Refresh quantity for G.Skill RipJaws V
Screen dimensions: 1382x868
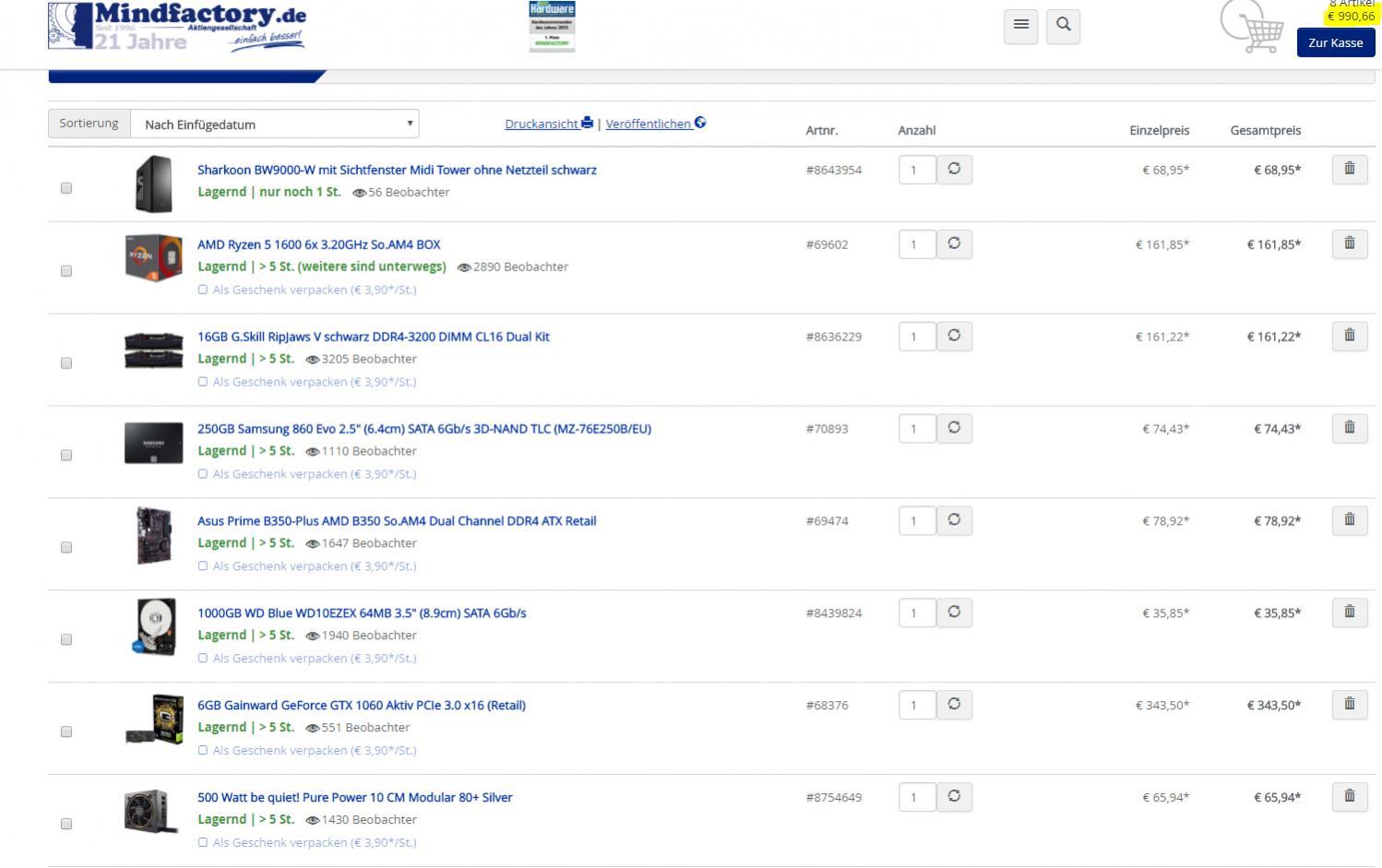954,336
